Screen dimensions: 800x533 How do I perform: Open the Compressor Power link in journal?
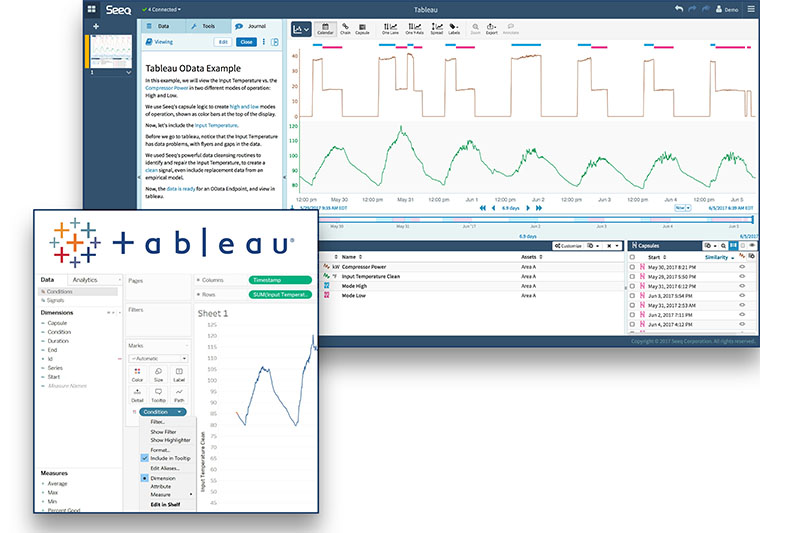[167, 88]
